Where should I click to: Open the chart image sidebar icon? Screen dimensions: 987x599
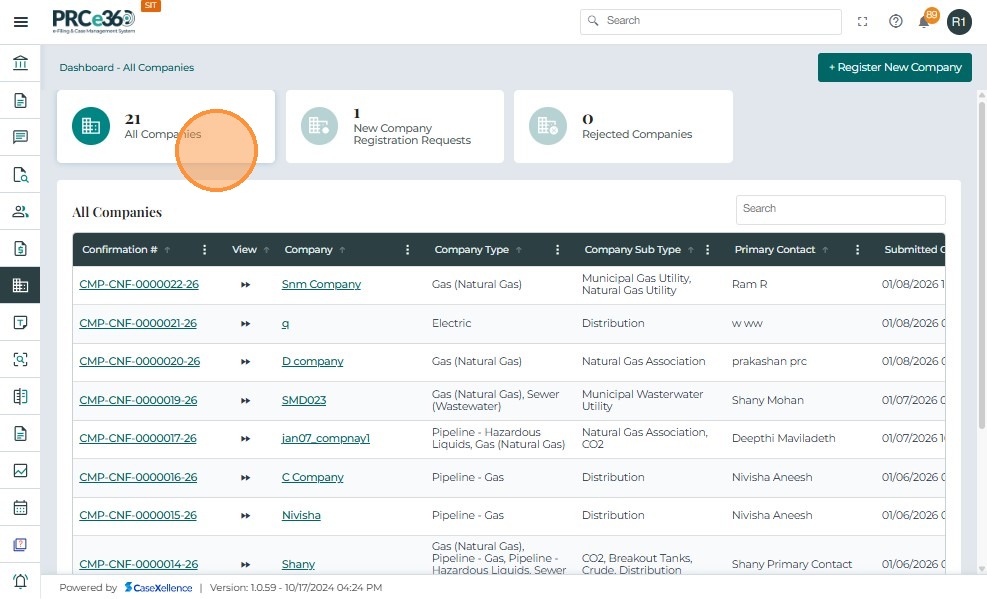[20, 470]
